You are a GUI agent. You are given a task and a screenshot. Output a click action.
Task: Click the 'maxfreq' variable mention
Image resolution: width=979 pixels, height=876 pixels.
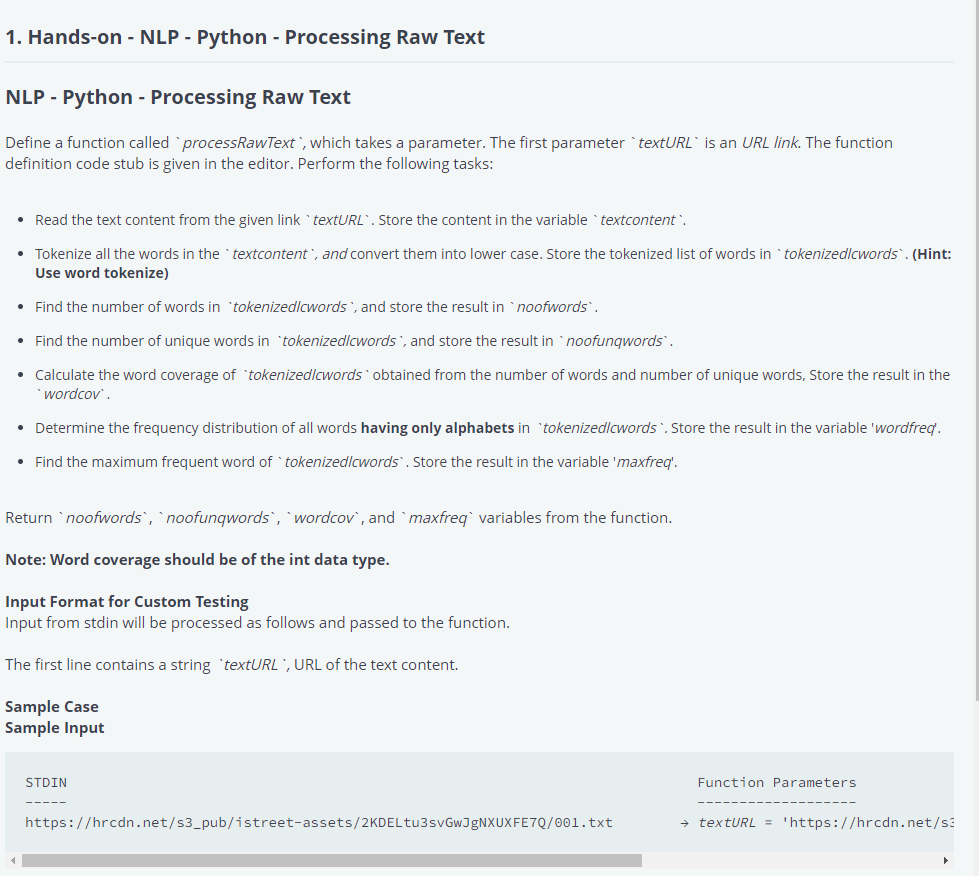click(644, 461)
